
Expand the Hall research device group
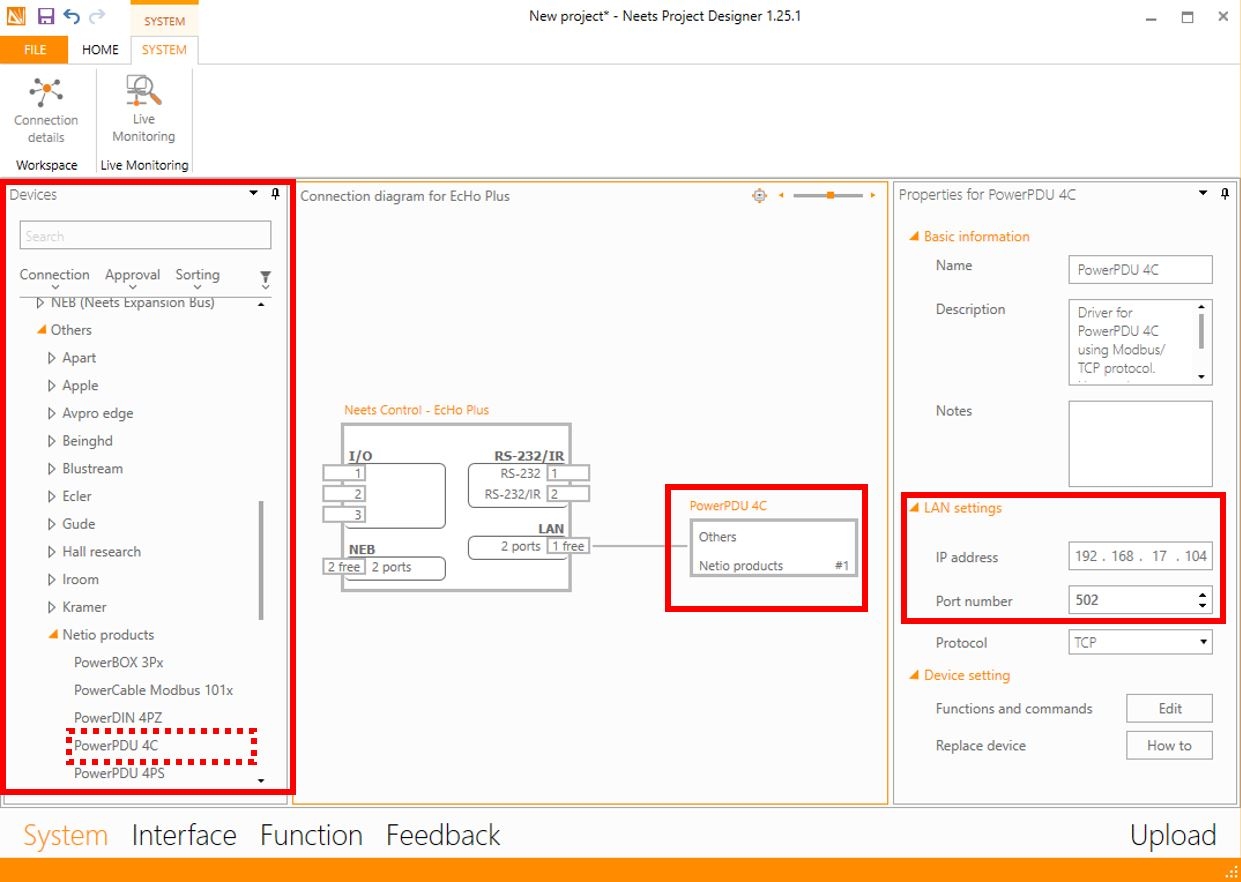click(52, 552)
